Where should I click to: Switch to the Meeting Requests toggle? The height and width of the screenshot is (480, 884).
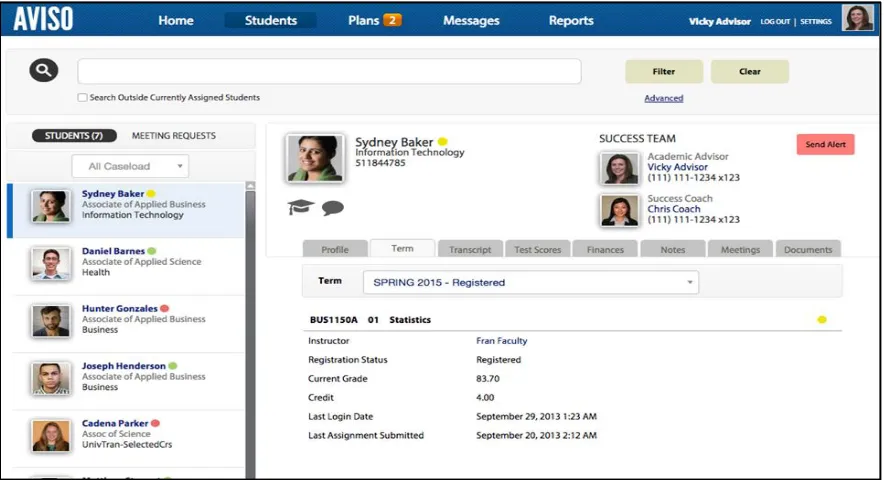[174, 135]
